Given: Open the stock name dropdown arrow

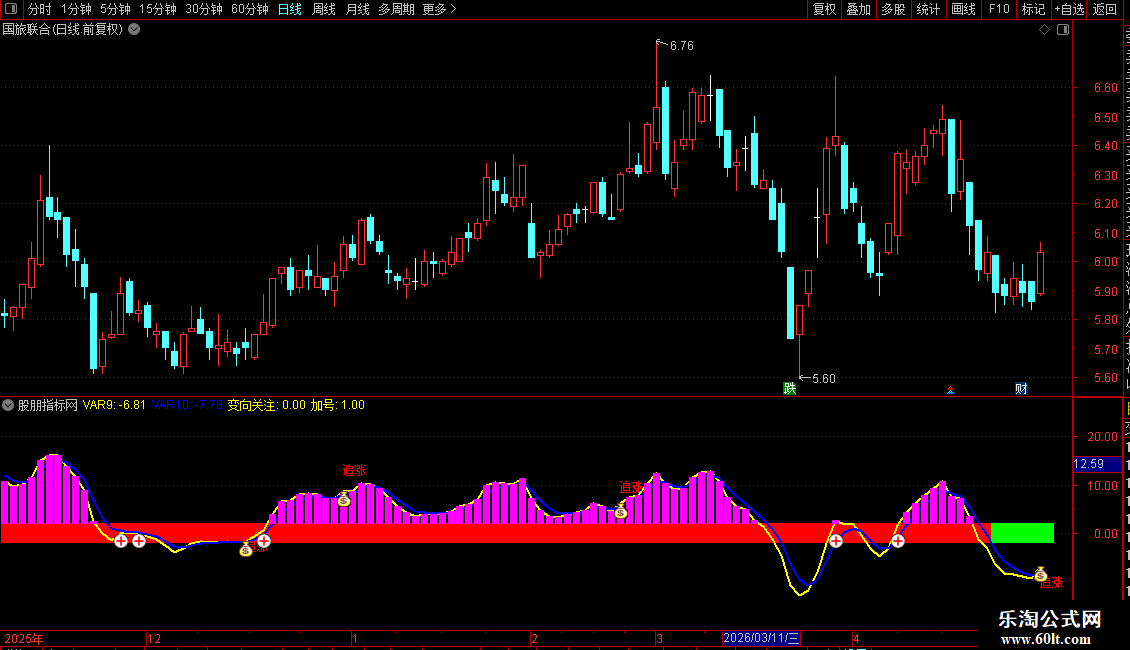Looking at the screenshot, I should [134, 30].
